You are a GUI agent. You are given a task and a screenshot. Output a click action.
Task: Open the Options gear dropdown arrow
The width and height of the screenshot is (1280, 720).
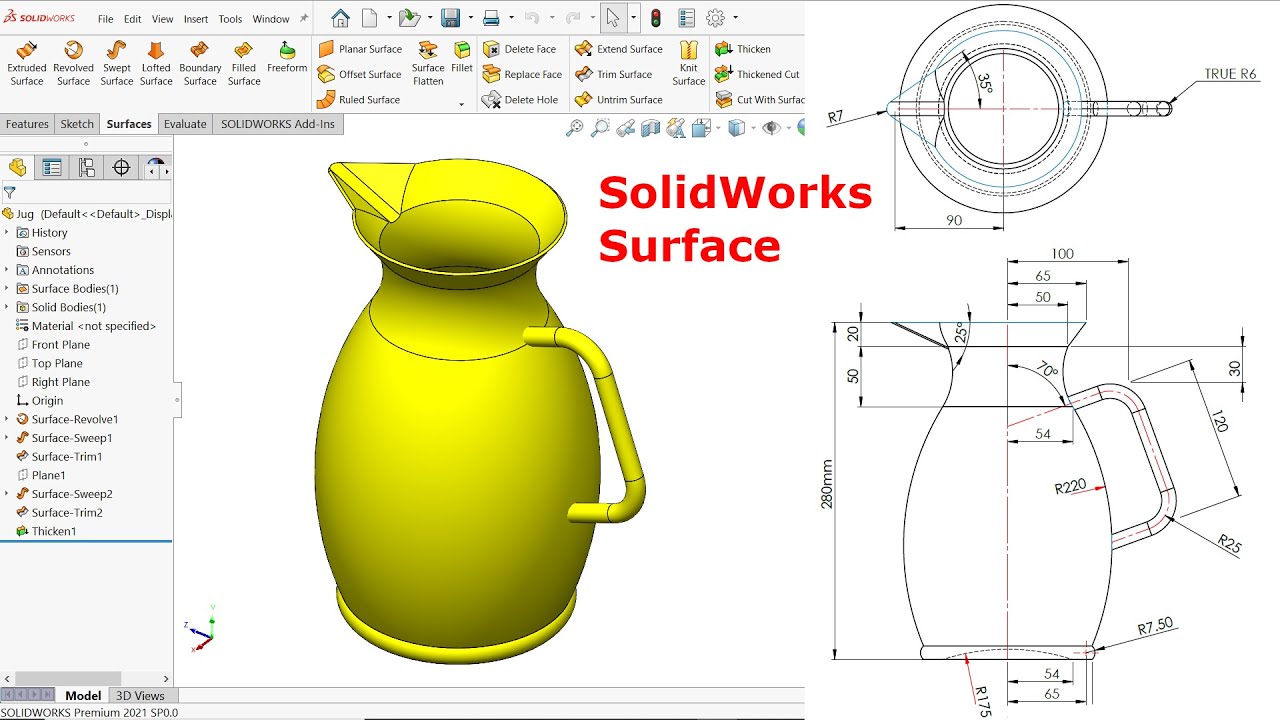(736, 18)
